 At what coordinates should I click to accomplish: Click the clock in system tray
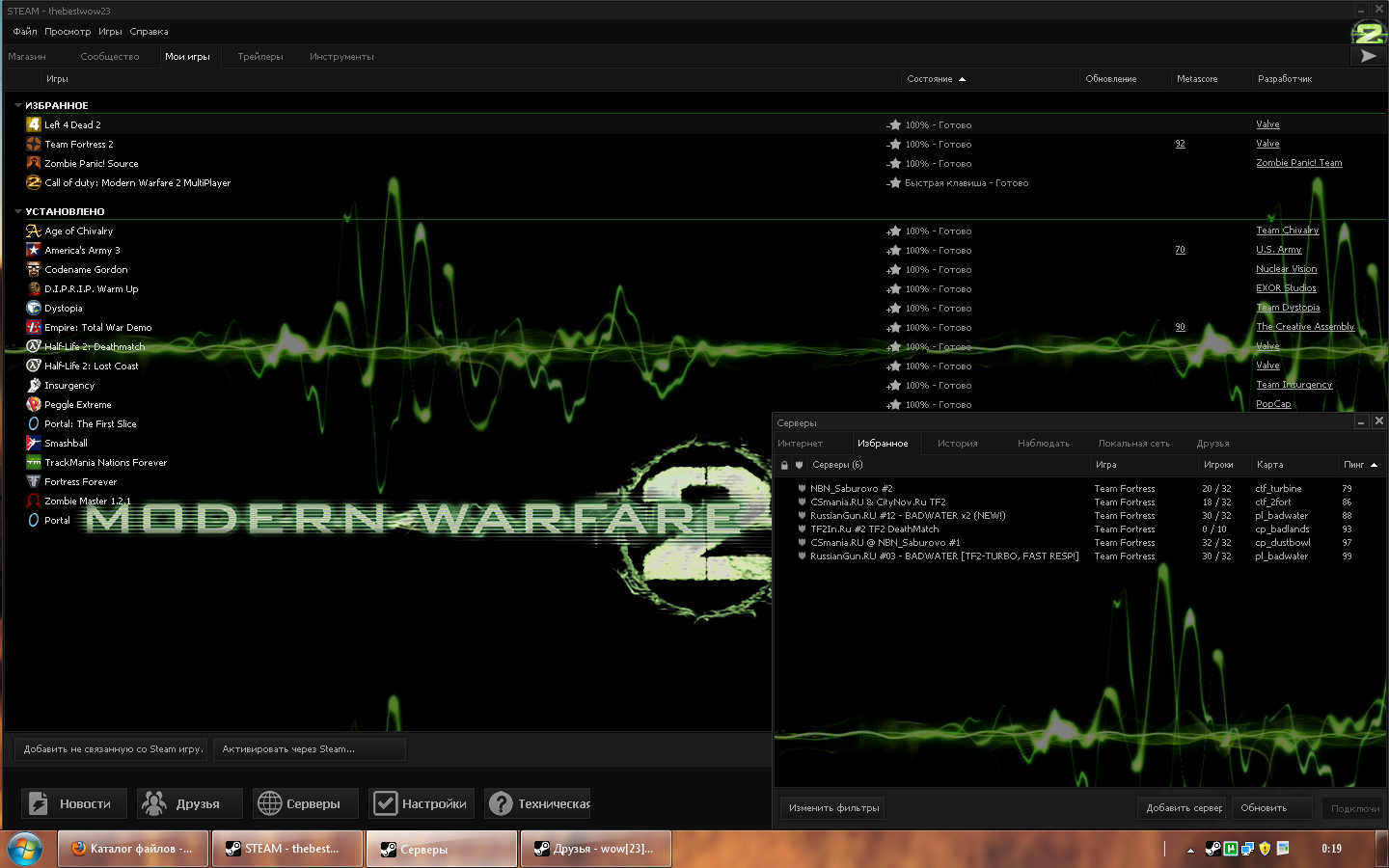[x=1331, y=849]
